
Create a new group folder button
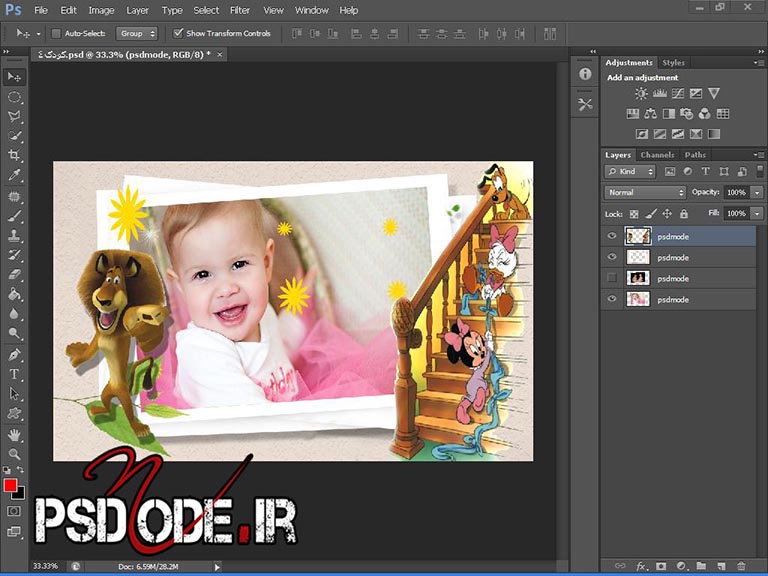pyautogui.click(x=701, y=566)
